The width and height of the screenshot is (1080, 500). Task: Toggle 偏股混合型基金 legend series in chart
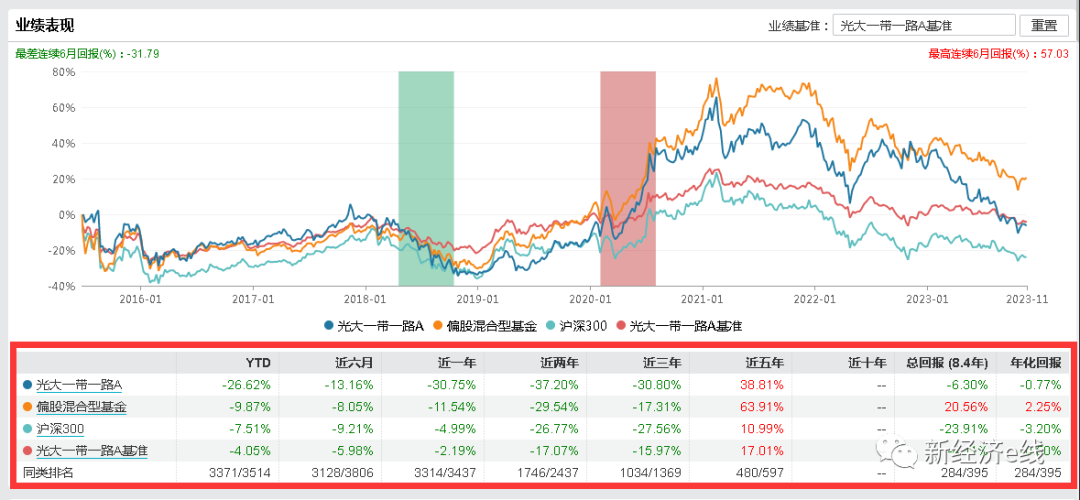coord(490,326)
